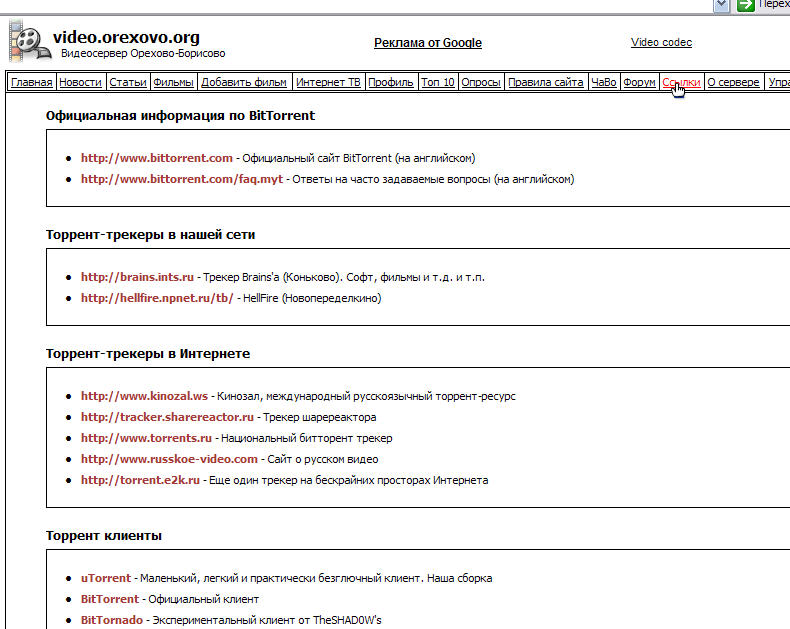Visit the brains.ints.ru tracker link
Viewport: 790px width, 629px height.
pyautogui.click(x=137, y=277)
